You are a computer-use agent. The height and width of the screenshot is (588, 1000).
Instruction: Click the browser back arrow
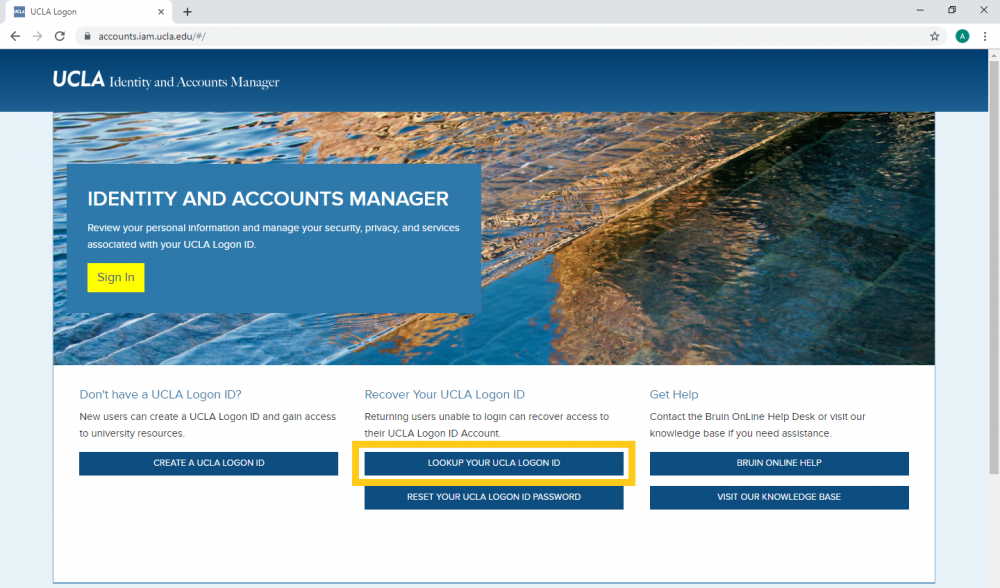[x=15, y=36]
